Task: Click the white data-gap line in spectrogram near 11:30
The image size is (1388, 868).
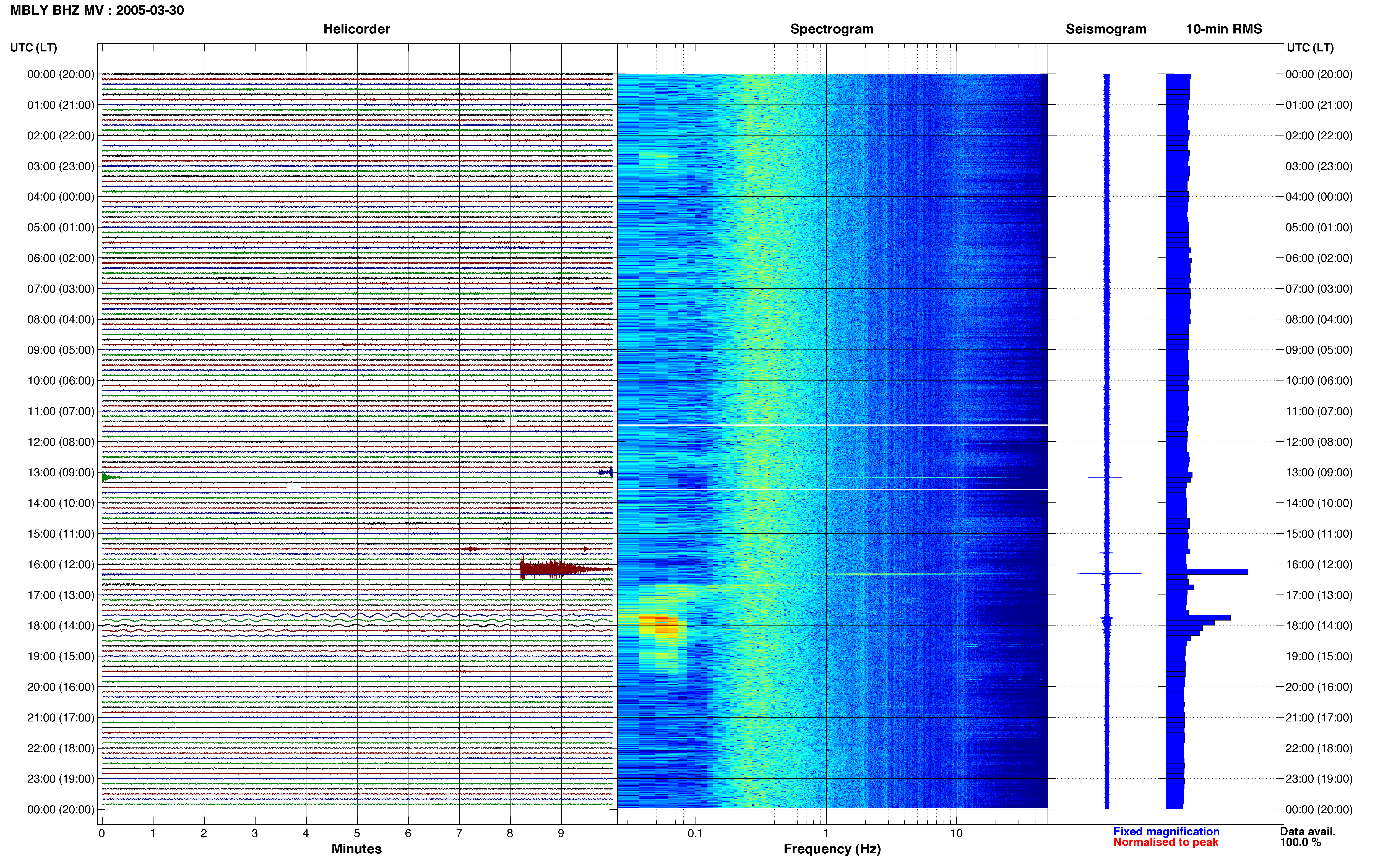Action: coord(832,425)
